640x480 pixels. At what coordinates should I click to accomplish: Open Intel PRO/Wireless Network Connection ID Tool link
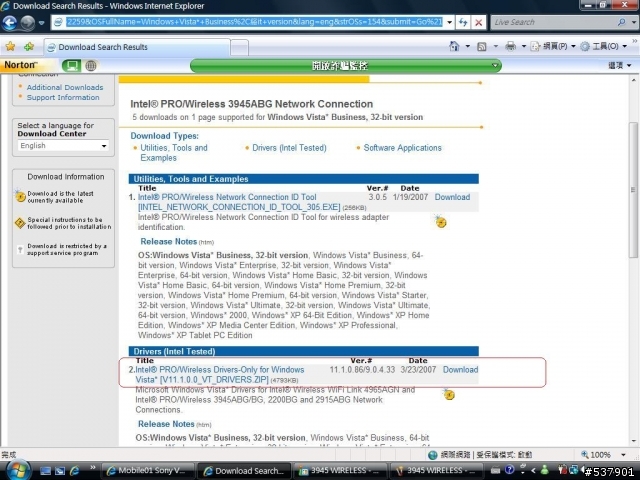tap(239, 202)
